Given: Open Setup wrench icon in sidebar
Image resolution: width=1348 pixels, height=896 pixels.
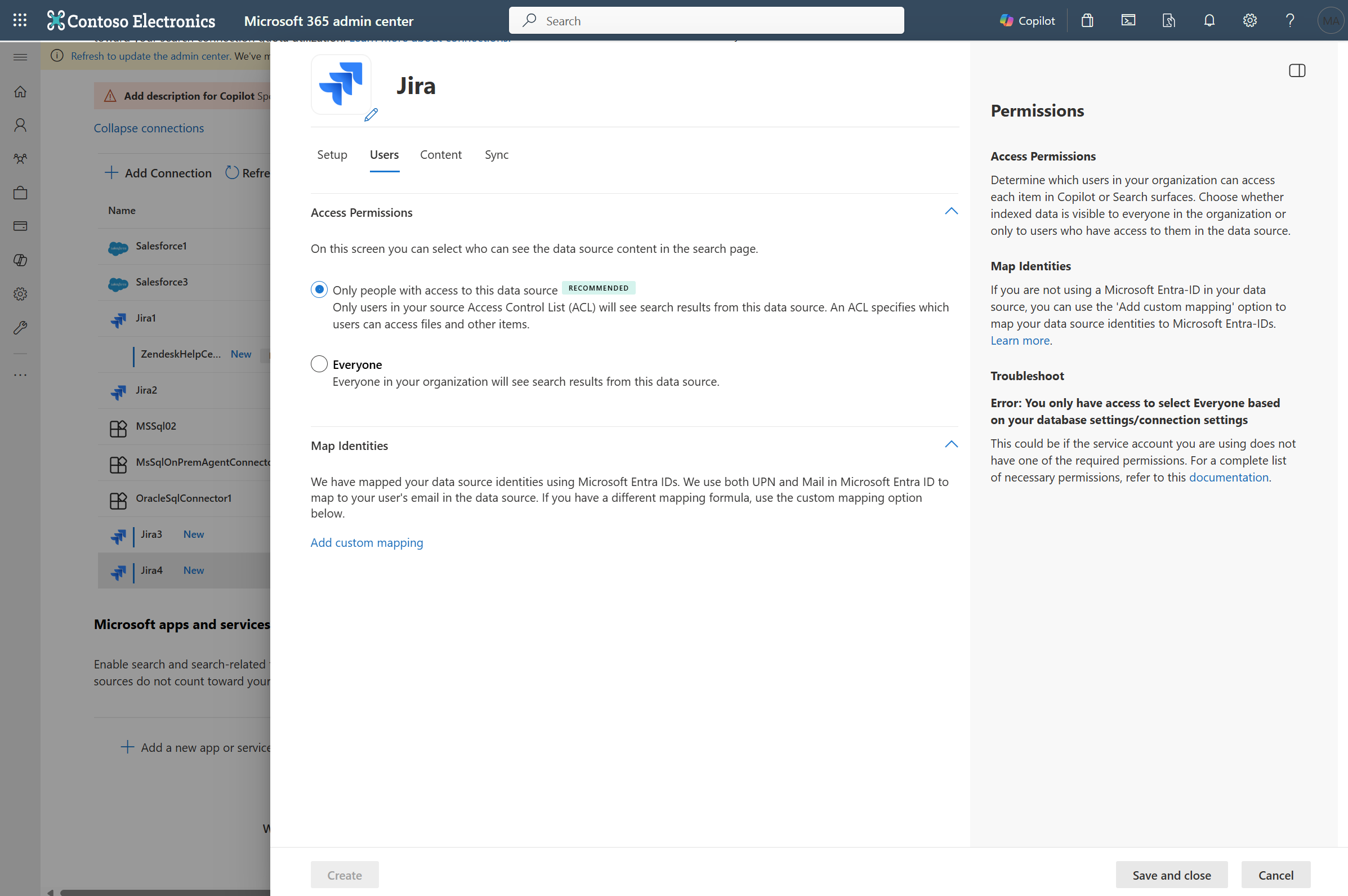Looking at the screenshot, I should 20,327.
